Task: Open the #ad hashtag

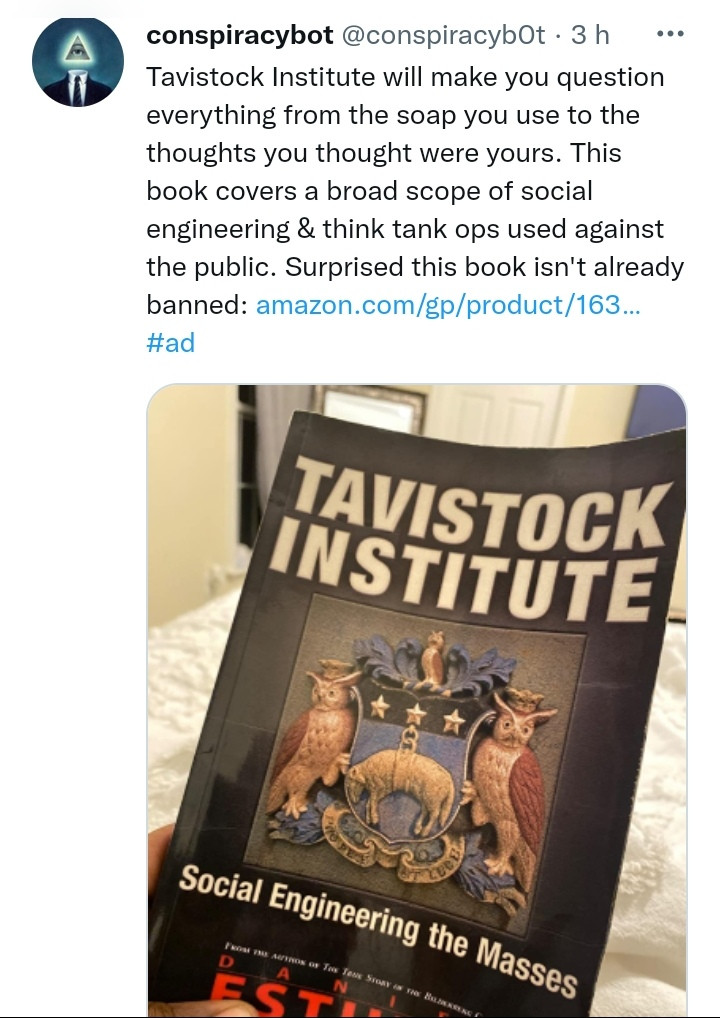Action: (170, 342)
